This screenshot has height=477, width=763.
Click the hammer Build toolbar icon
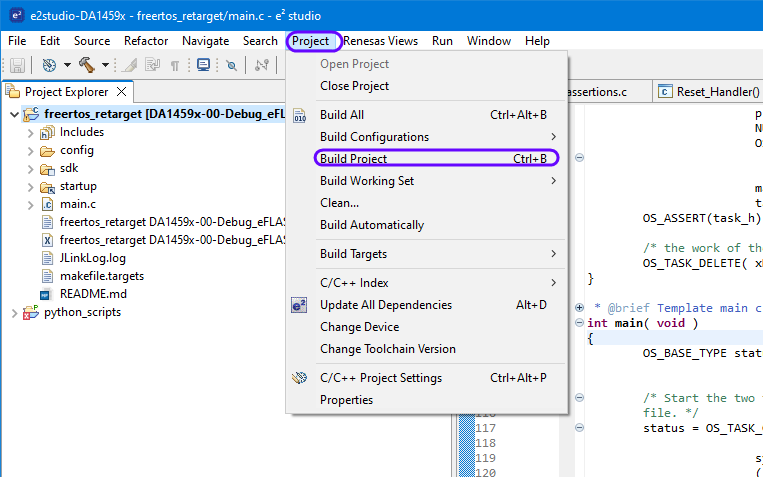click(x=87, y=65)
